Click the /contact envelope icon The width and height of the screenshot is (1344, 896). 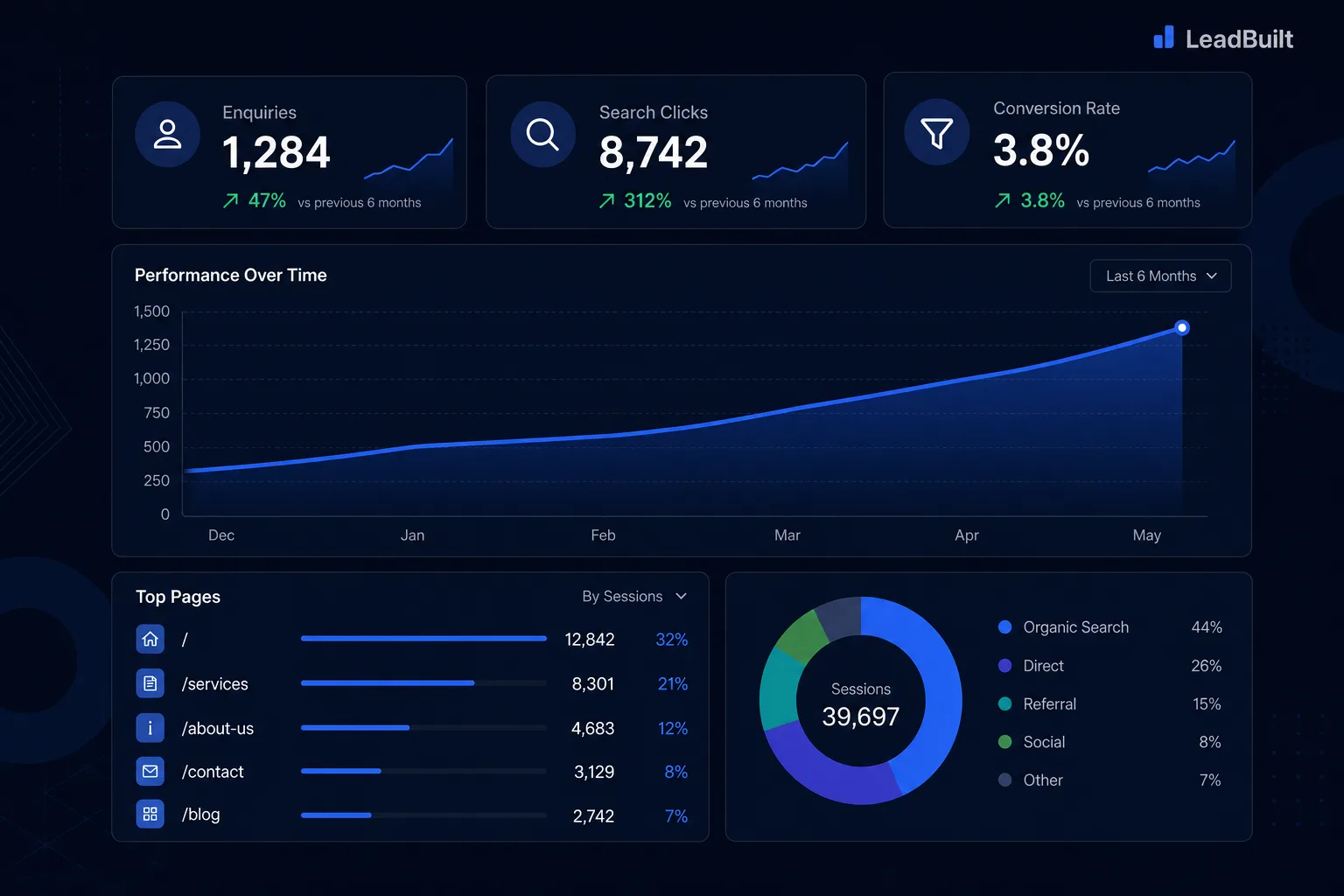[150, 772]
